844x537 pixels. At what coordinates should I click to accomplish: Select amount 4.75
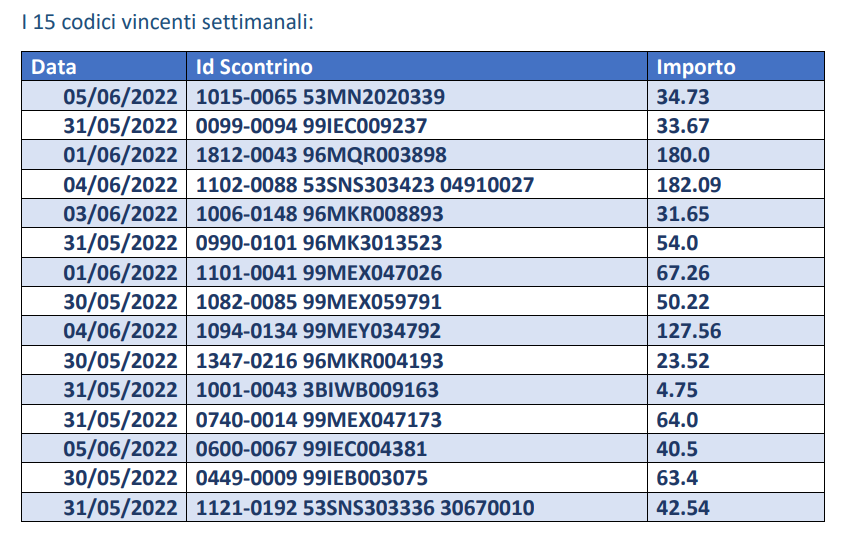click(677, 390)
